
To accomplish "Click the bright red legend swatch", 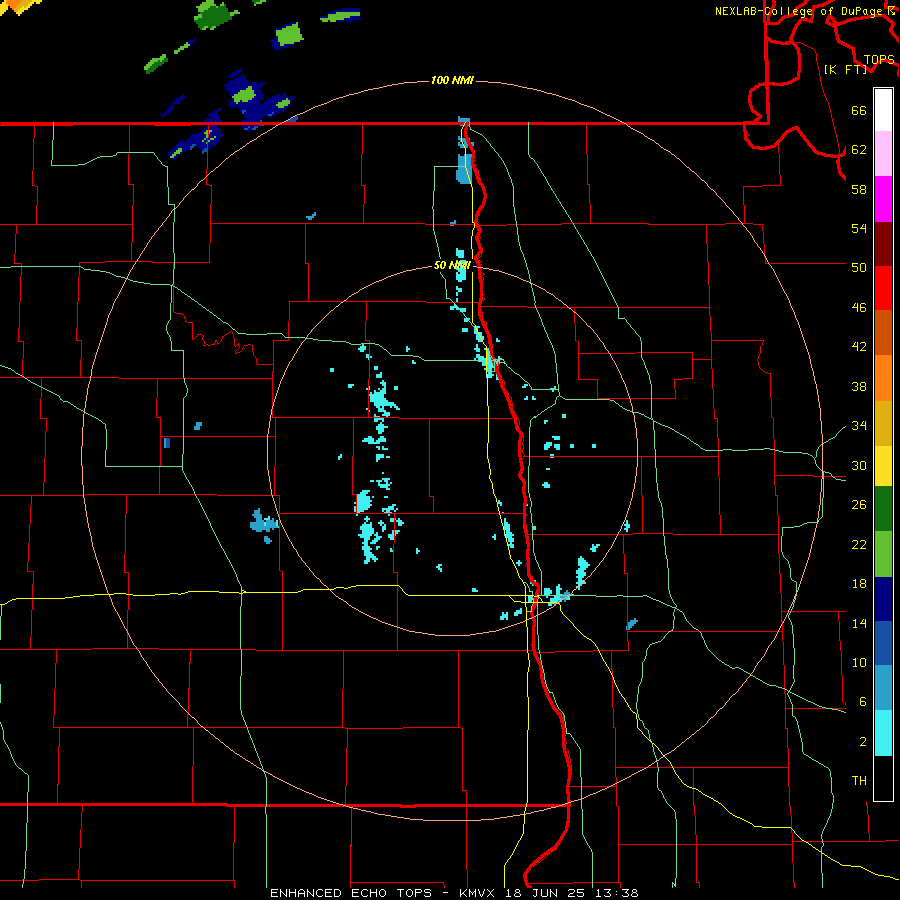I will tap(883, 288).
